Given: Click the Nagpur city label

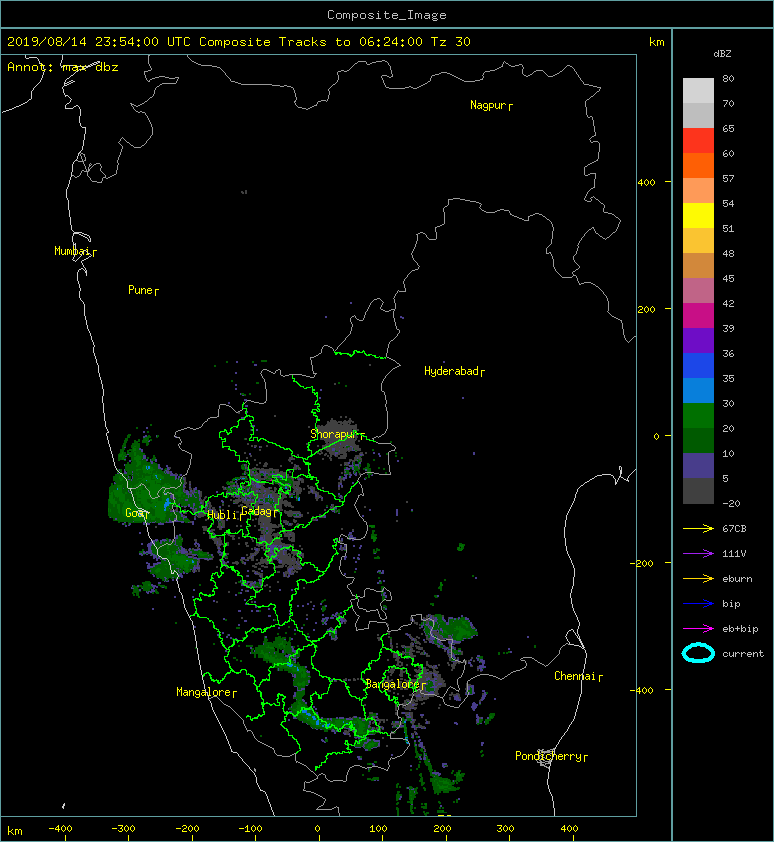Looking at the screenshot, I should coord(488,105).
